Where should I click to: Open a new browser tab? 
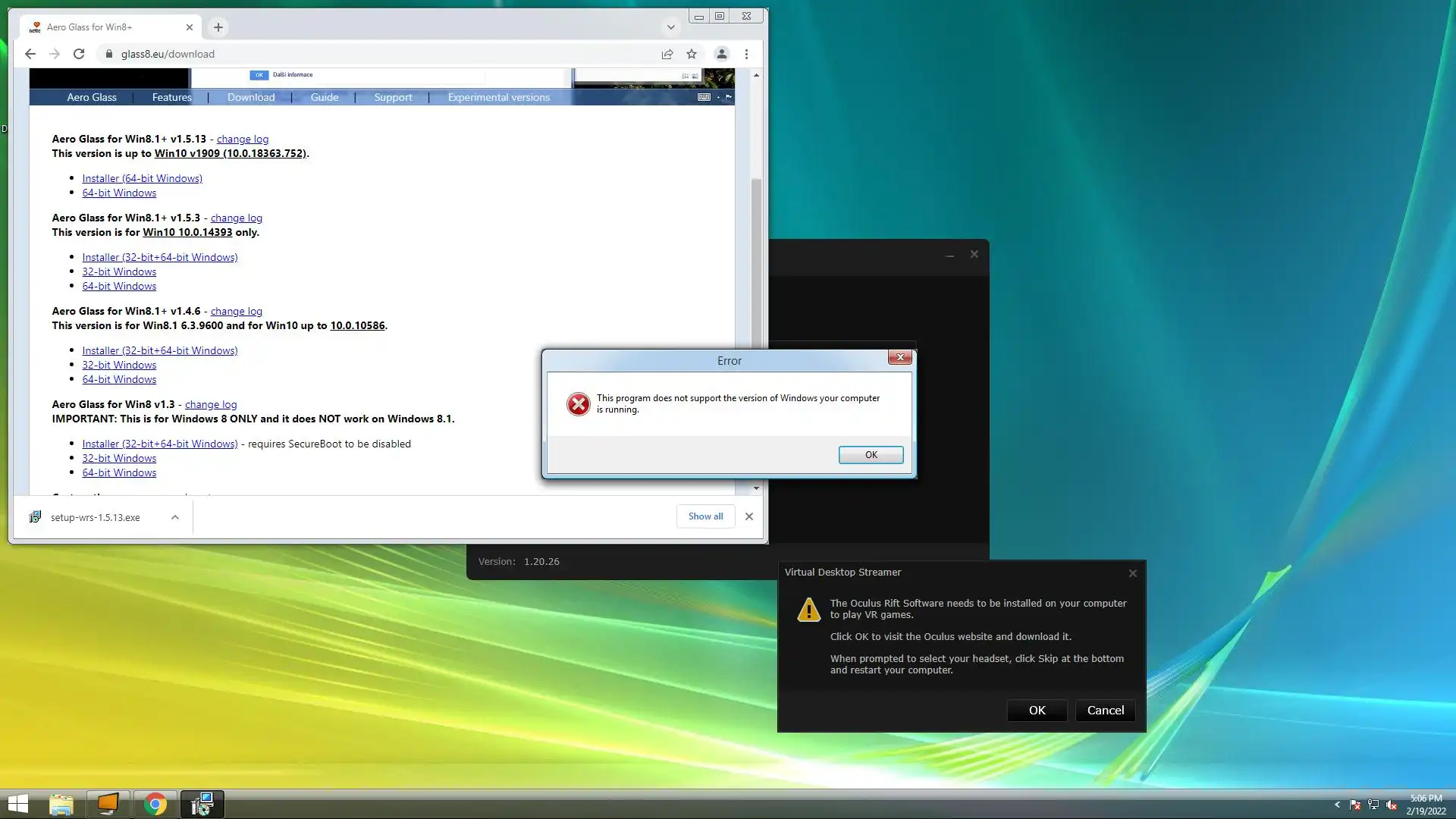[218, 27]
